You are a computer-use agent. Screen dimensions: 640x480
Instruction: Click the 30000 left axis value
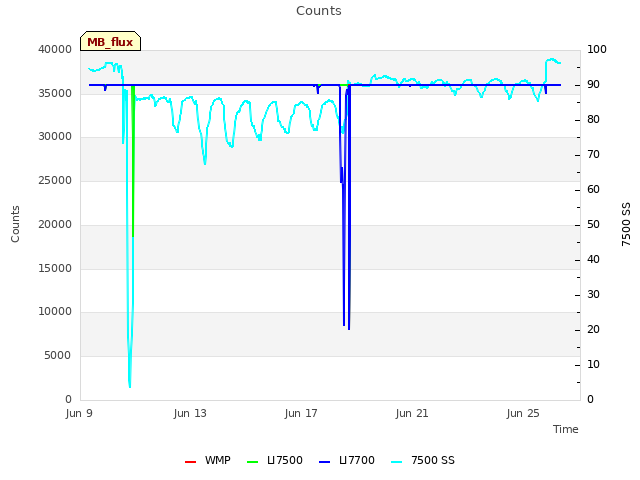[55, 136]
